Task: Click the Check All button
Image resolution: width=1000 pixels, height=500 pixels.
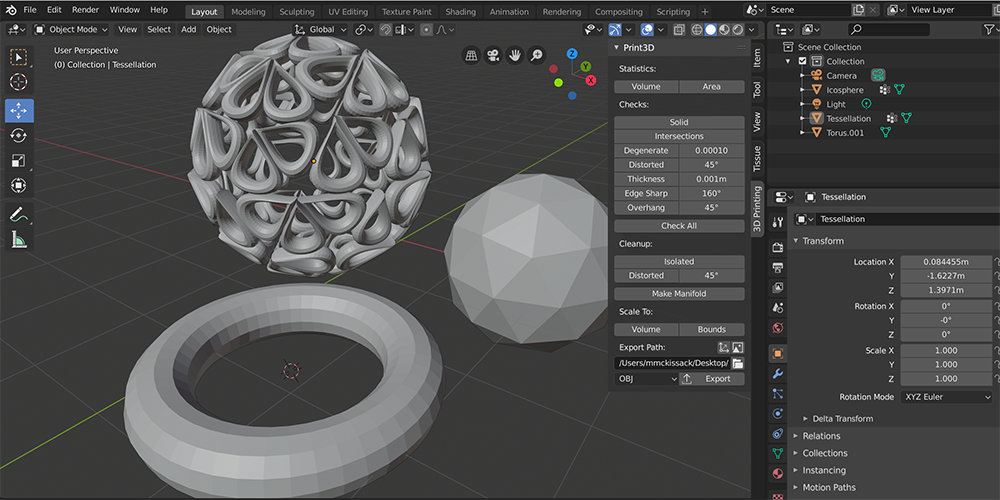Action: pyautogui.click(x=679, y=226)
